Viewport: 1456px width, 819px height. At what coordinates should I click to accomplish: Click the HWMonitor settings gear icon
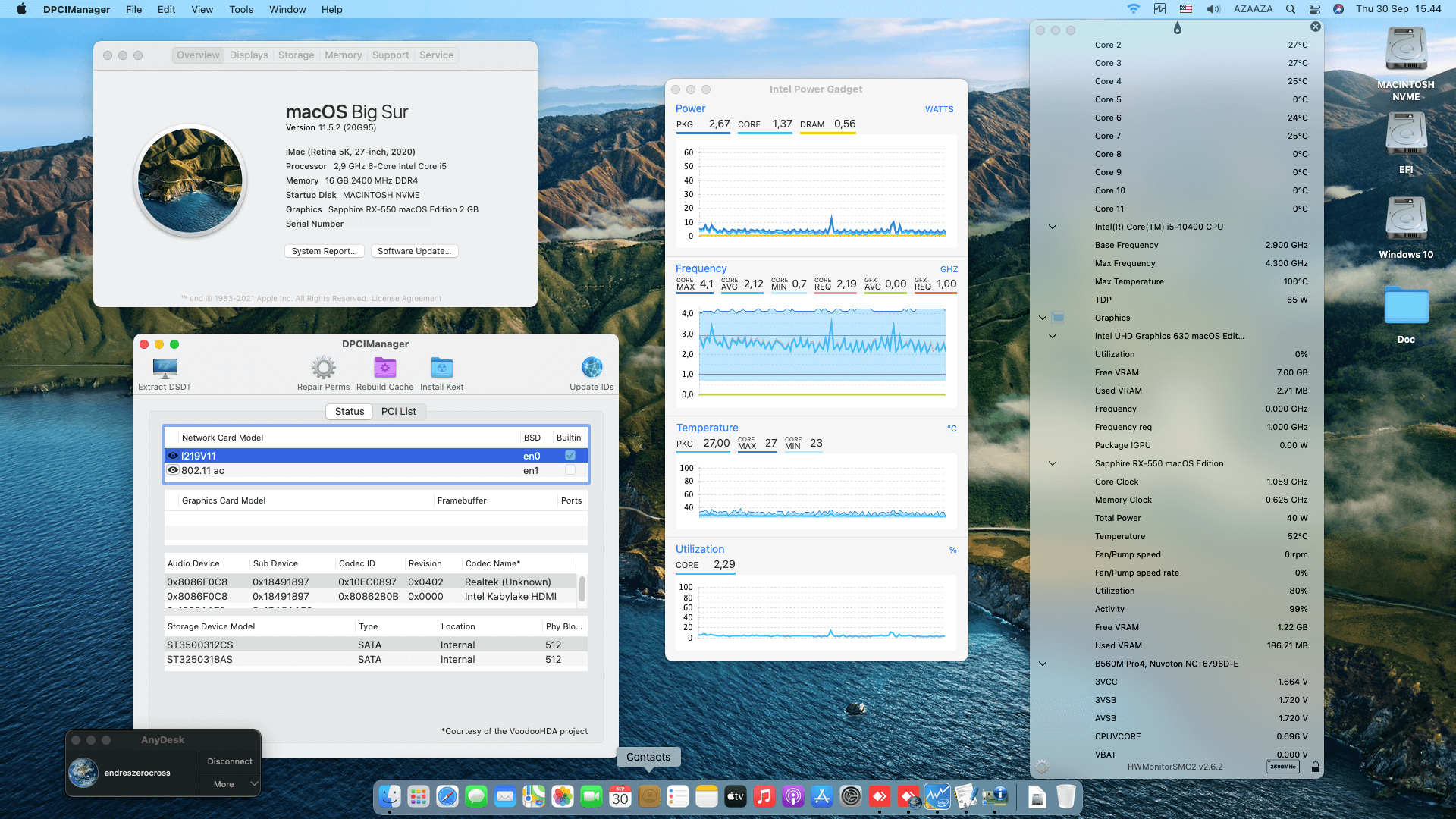point(1042,767)
